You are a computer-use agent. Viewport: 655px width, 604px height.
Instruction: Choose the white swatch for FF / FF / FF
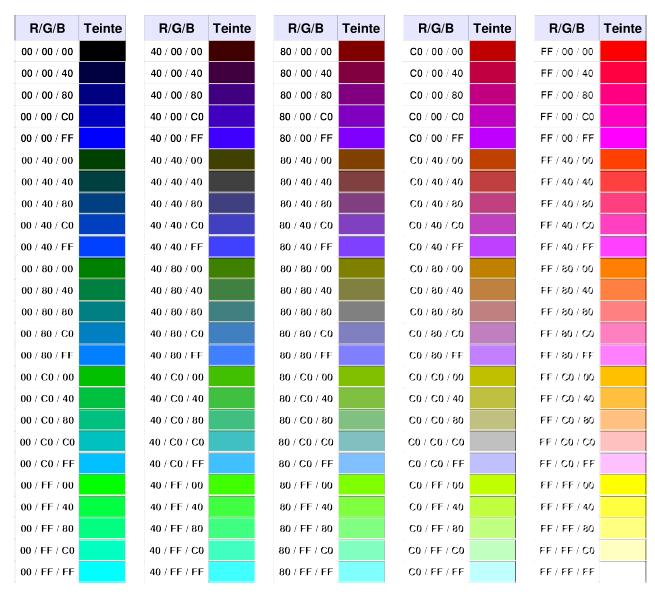click(x=622, y=571)
